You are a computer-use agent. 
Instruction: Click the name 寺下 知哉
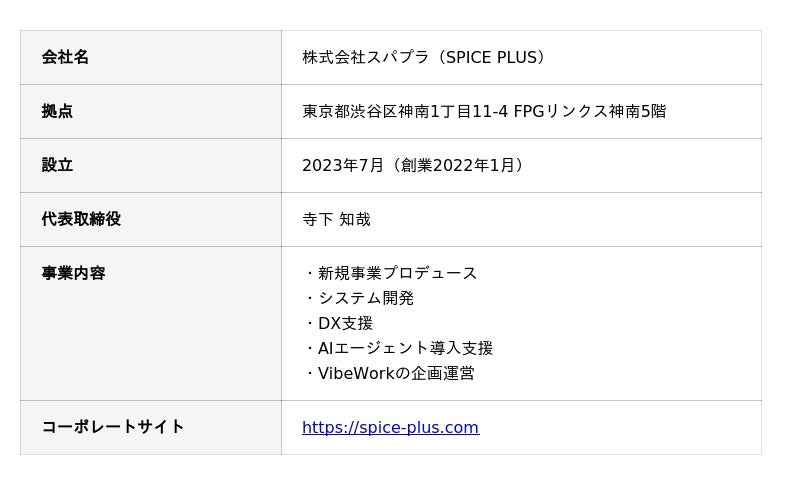tap(336, 220)
